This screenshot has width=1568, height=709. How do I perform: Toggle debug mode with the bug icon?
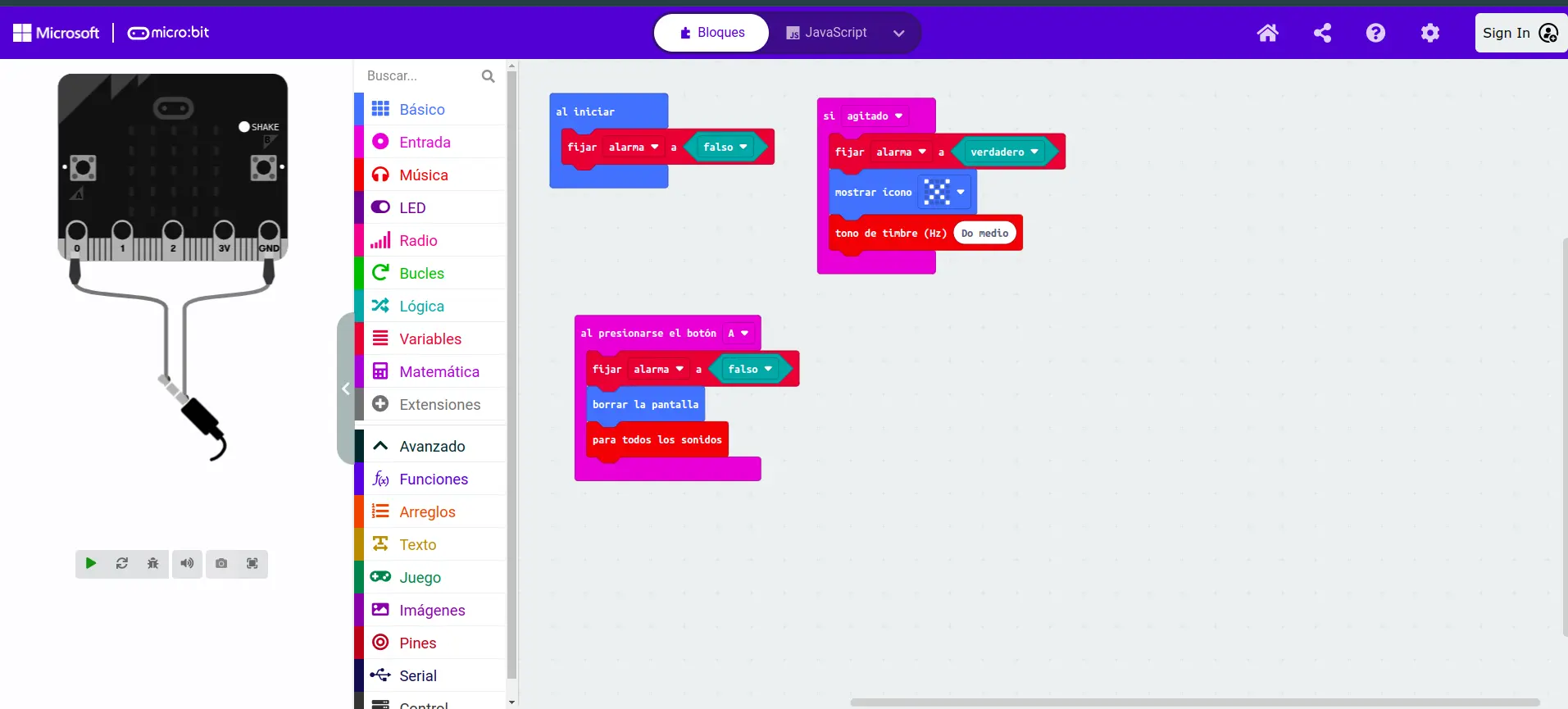pos(153,564)
